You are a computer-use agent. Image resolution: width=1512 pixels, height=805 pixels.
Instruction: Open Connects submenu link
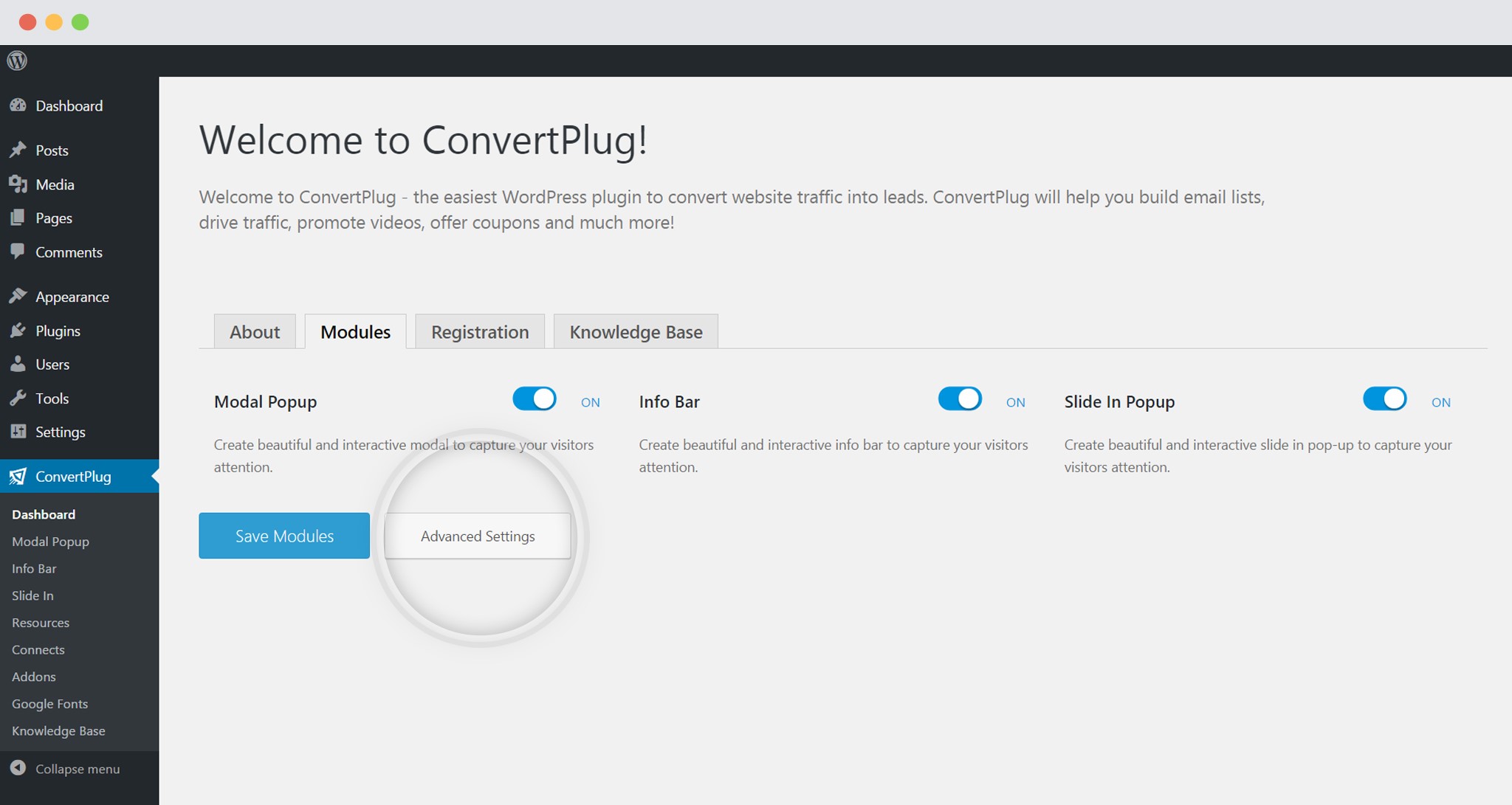coord(38,649)
